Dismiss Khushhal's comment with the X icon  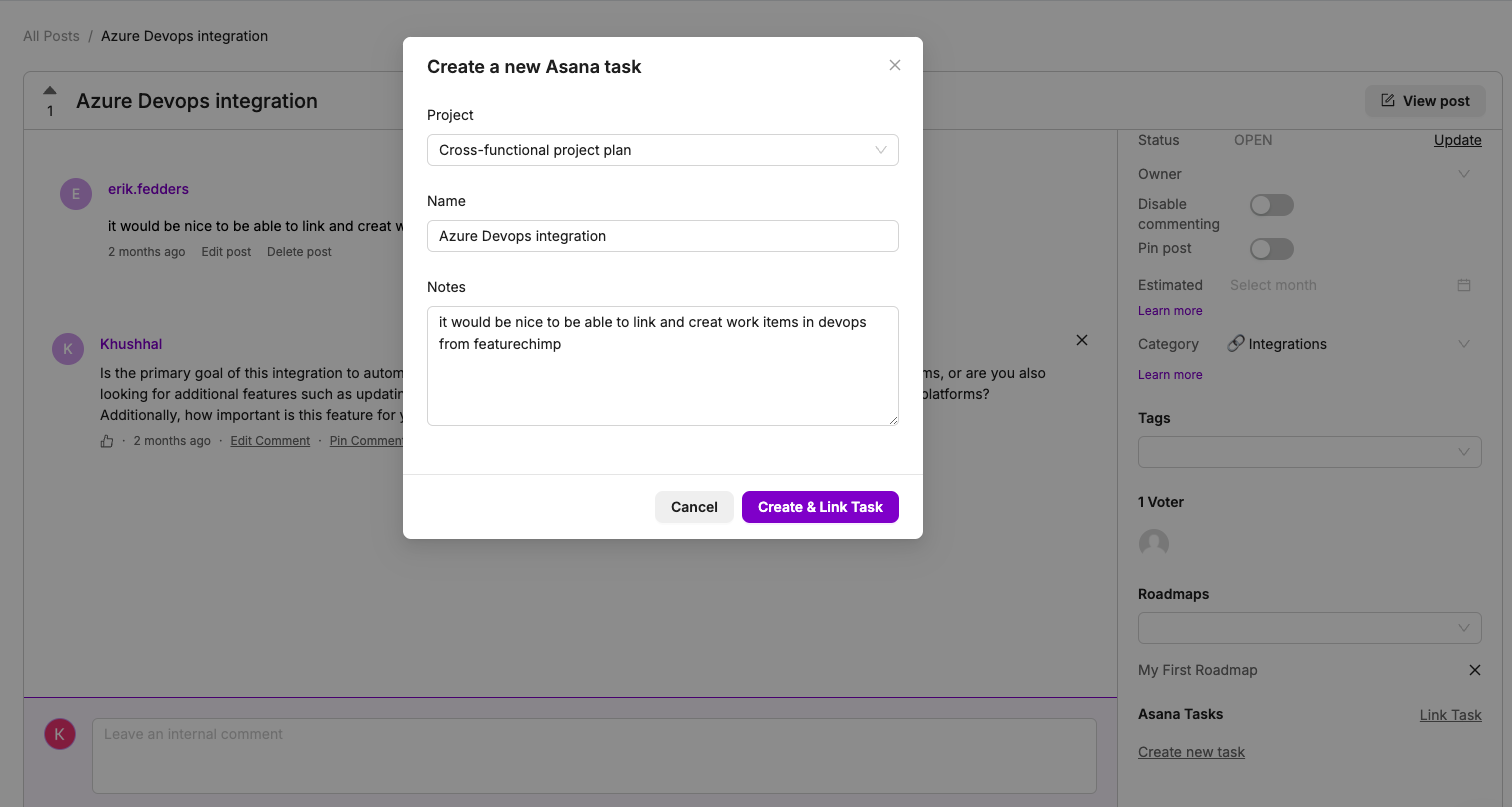(1081, 340)
